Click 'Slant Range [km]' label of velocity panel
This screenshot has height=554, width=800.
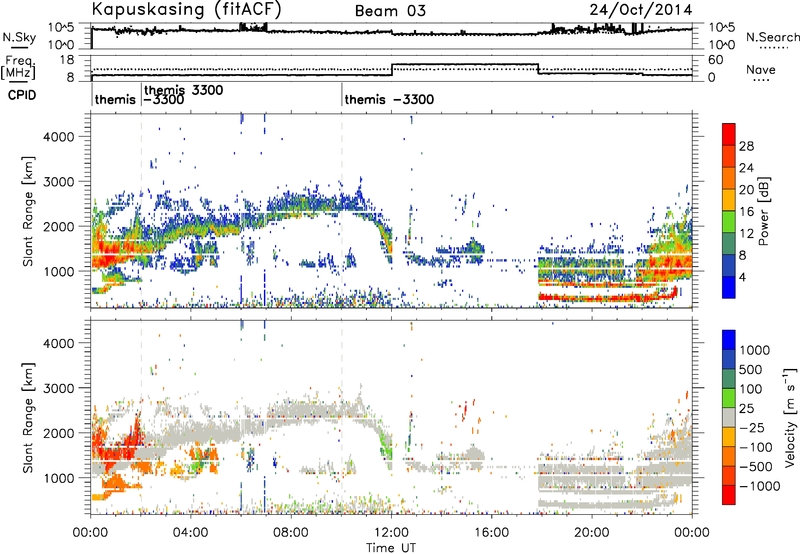pyautogui.click(x=28, y=418)
